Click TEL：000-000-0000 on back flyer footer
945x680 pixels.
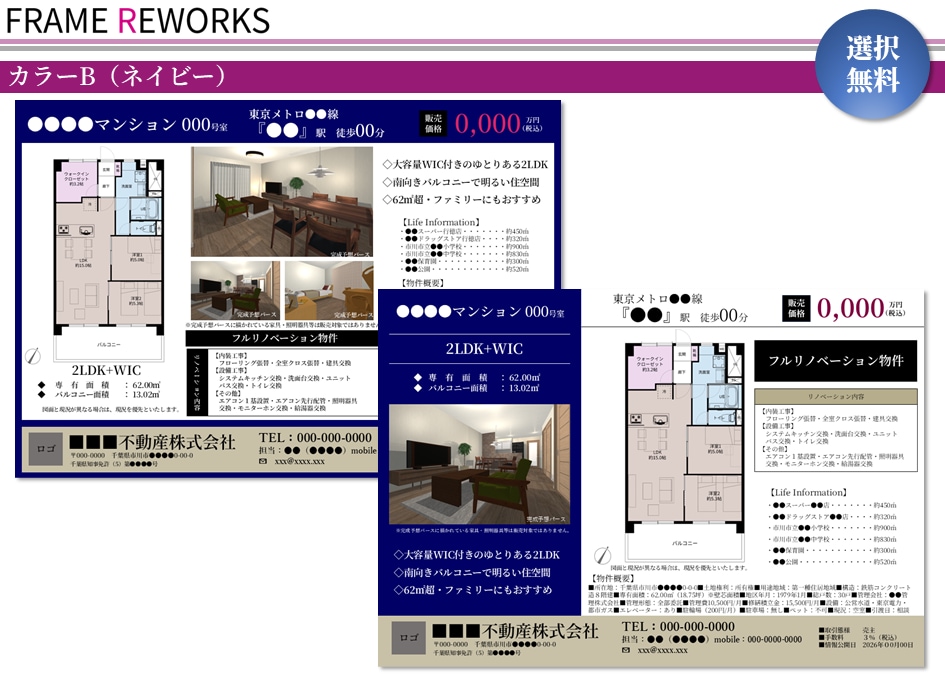tap(315, 438)
